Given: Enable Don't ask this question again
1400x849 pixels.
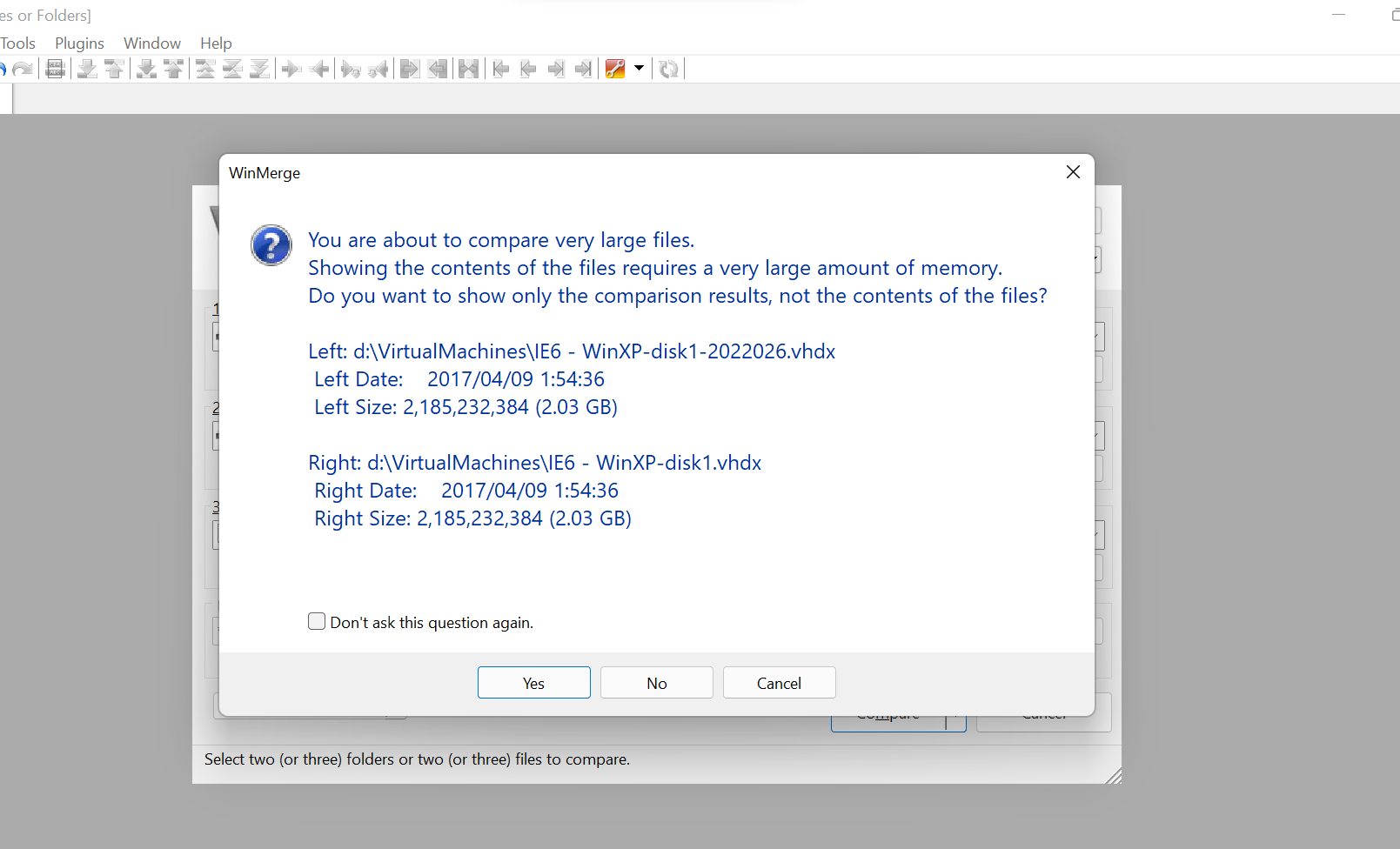Looking at the screenshot, I should 317,621.
